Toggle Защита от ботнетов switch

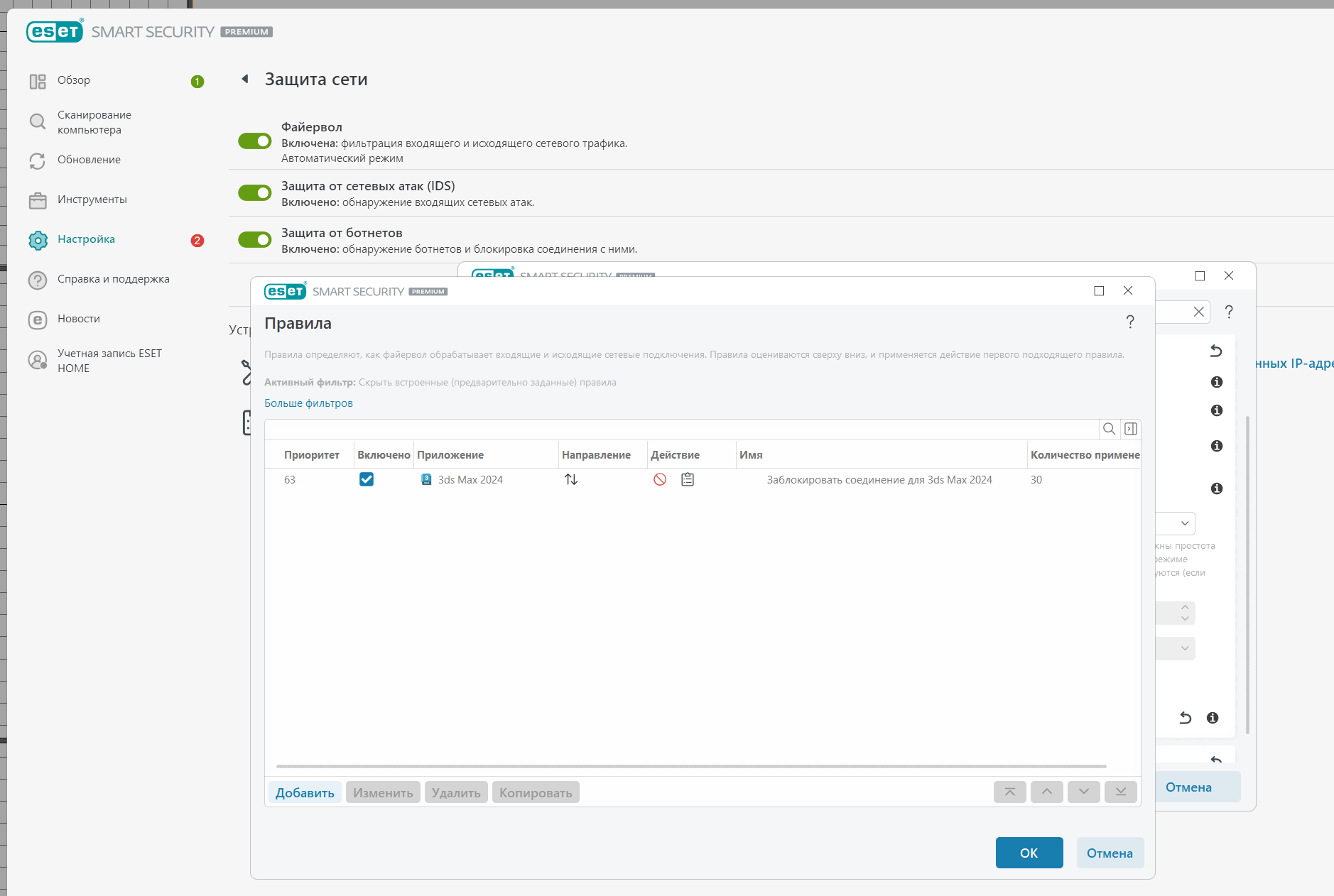point(254,240)
